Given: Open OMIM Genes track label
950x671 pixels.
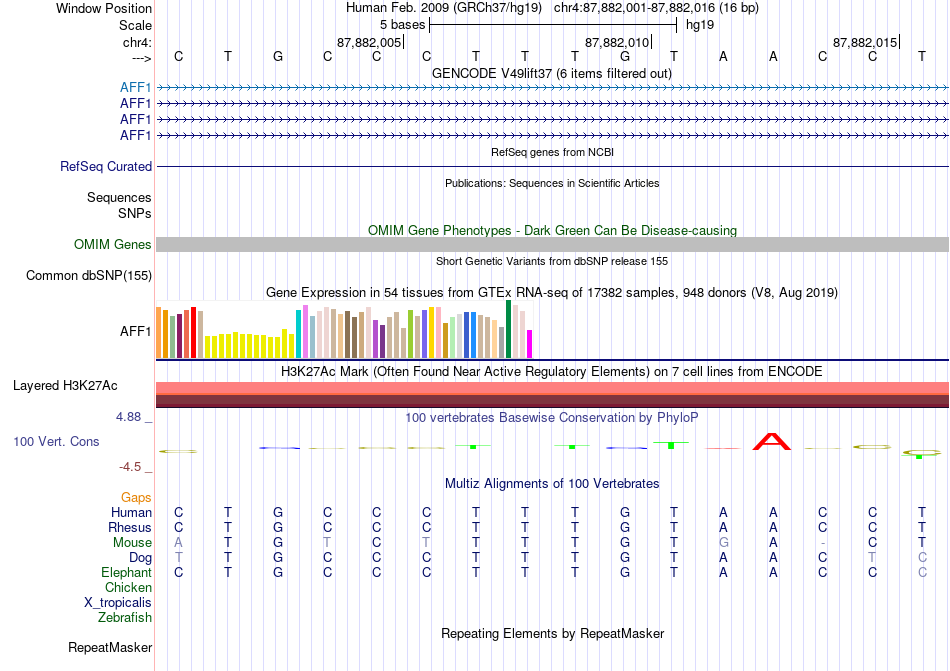Looking at the screenshot, I should tap(113, 245).
